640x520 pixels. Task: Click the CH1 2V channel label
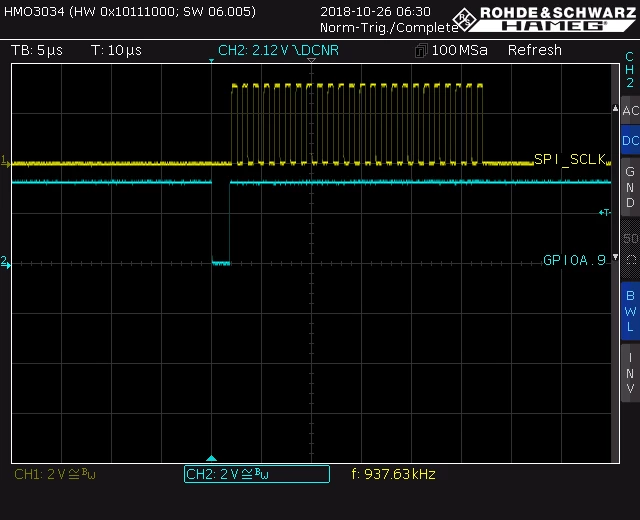pyautogui.click(x=55, y=474)
